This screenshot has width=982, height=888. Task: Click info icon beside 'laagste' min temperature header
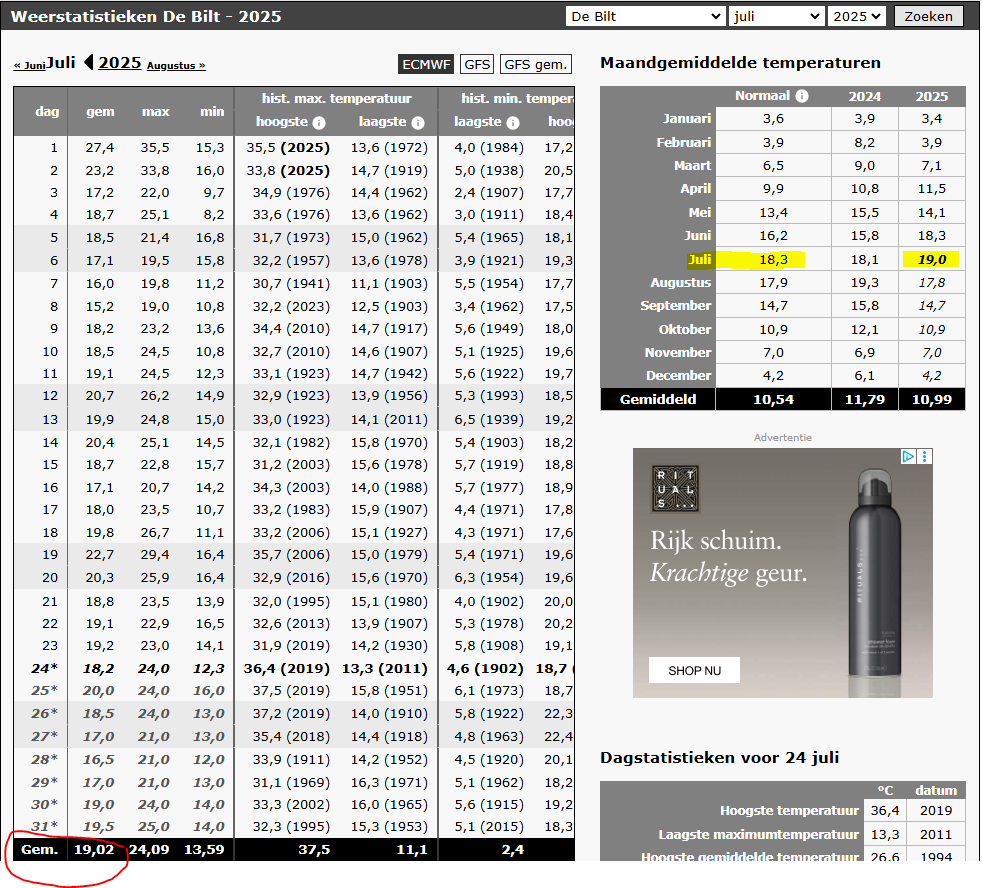[x=512, y=123]
